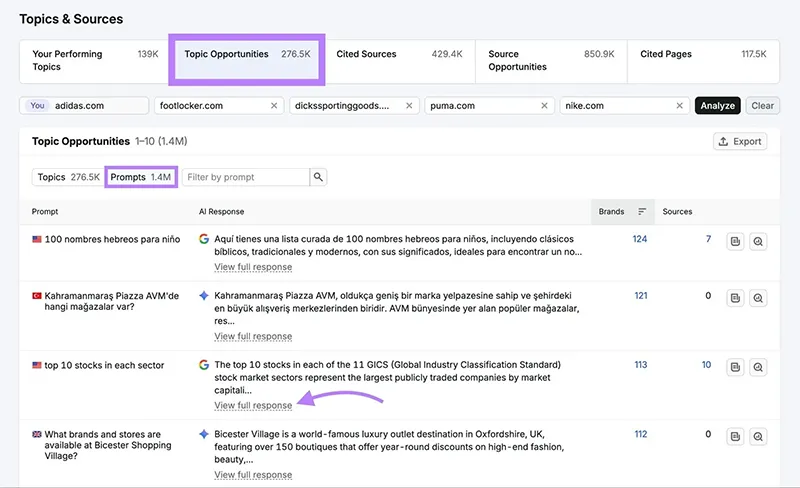800x488 pixels.
Task: Click Google icon in nombres hebreos response
Action: pos(204,239)
